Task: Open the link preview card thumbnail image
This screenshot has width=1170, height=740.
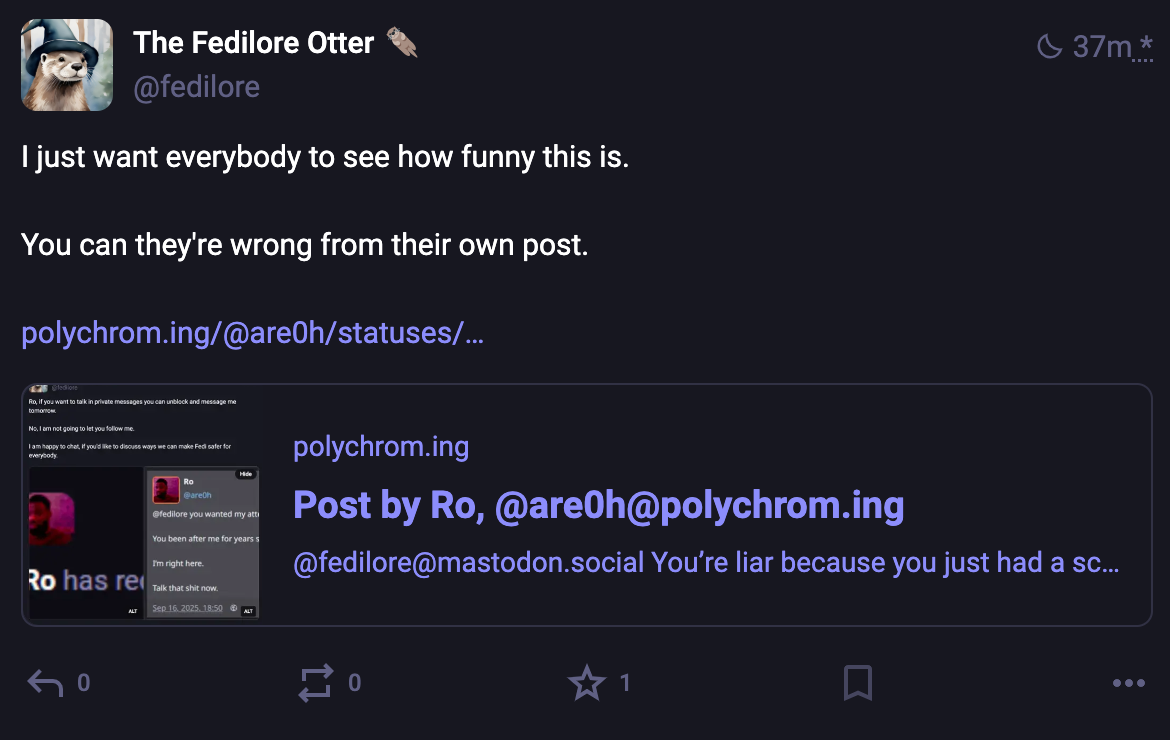Action: tap(143, 505)
